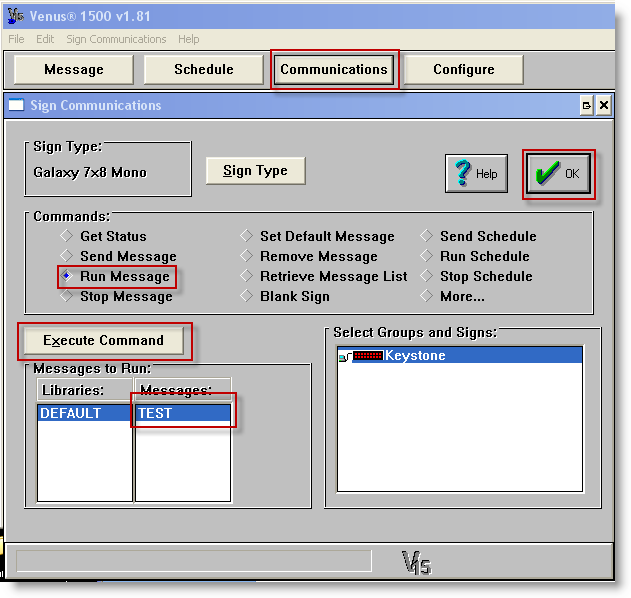The image size is (631, 598).
Task: Click the green checkmark OK button
Action: click(558, 174)
